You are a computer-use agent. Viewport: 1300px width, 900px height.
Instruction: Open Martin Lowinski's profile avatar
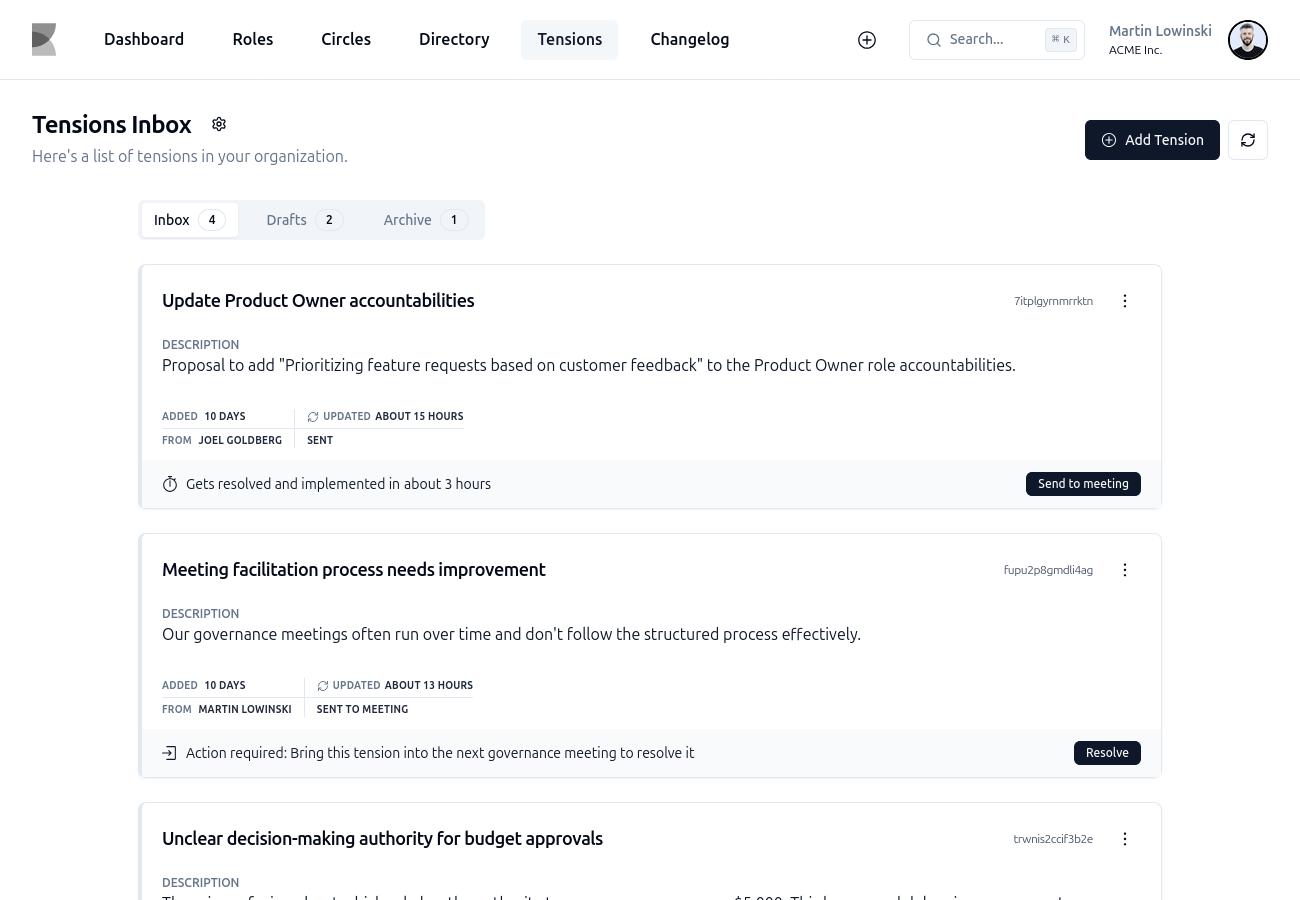[1247, 40]
